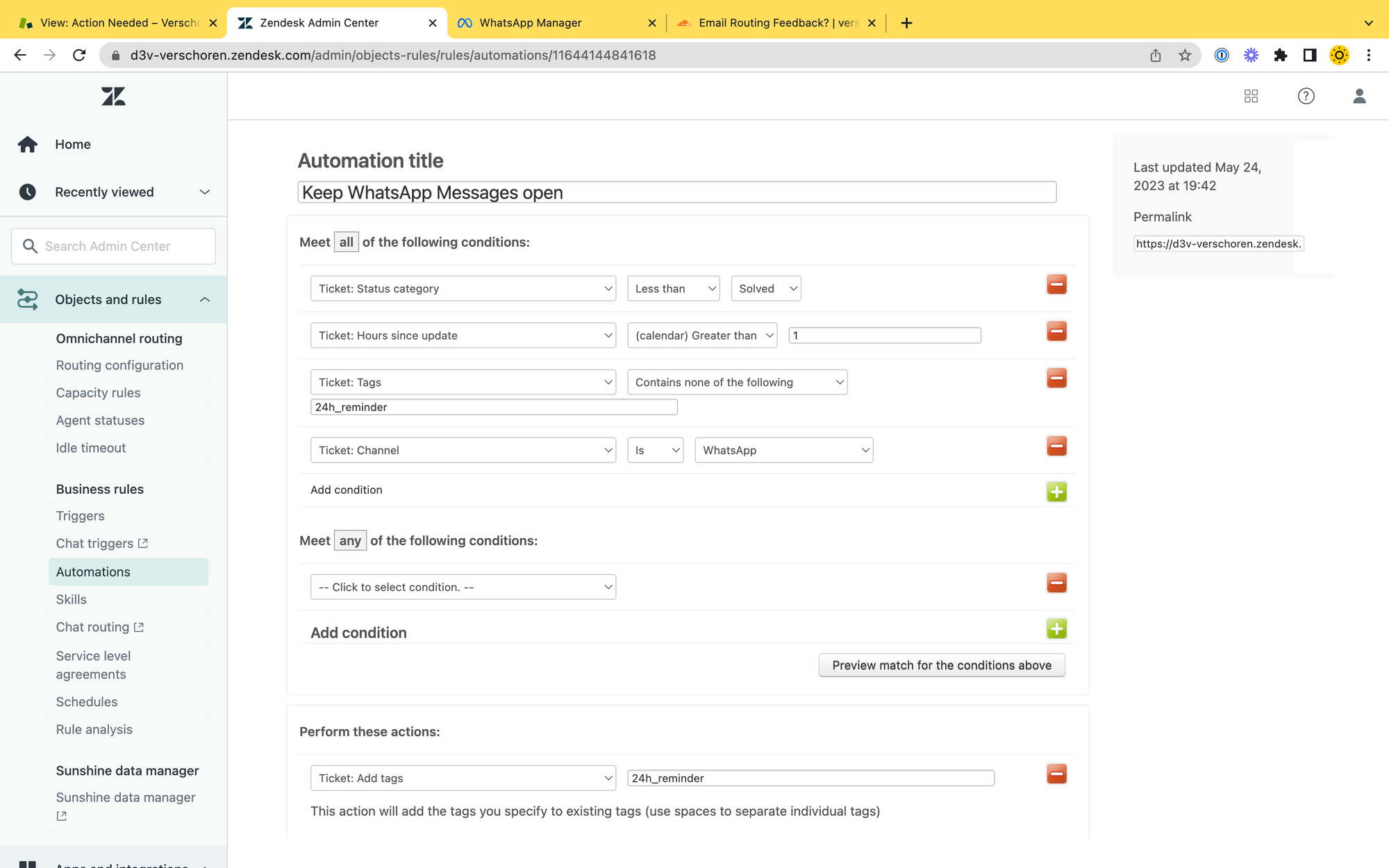Collapse the Objects and rules section
This screenshot has width=1389, height=868.
click(x=205, y=299)
